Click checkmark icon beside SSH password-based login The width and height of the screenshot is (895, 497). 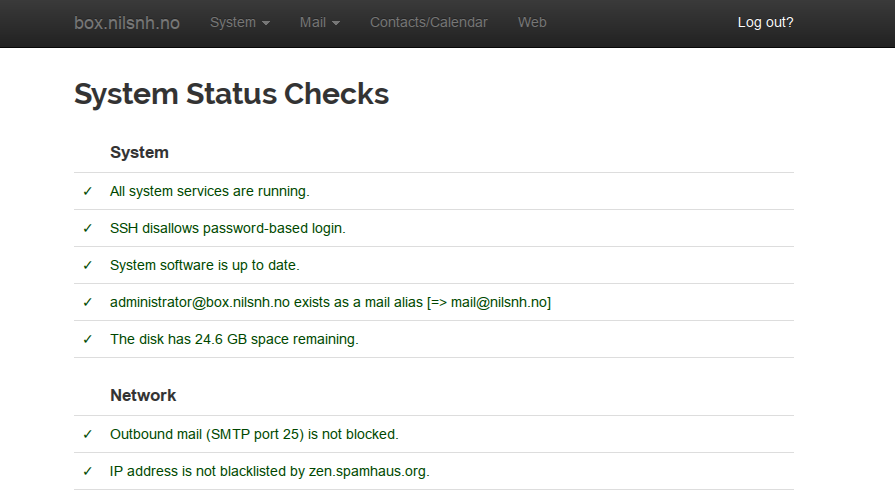(x=87, y=228)
